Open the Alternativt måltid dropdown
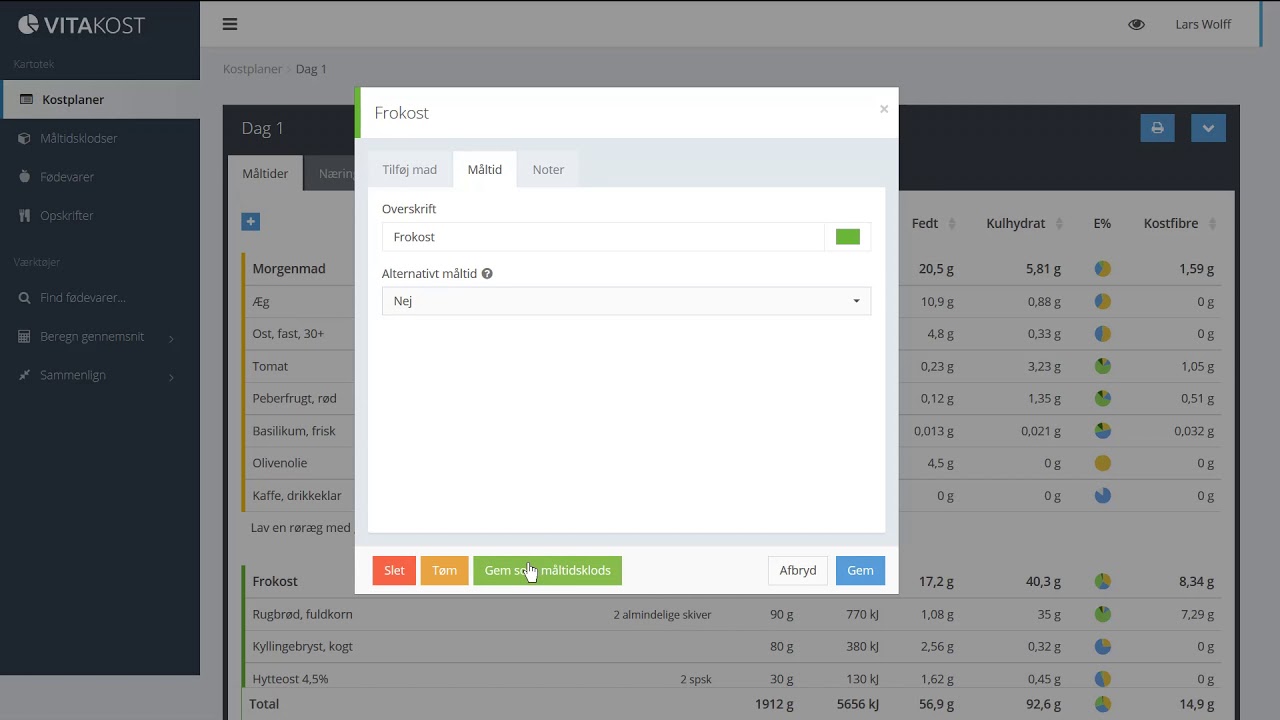The width and height of the screenshot is (1280, 720). coord(626,301)
